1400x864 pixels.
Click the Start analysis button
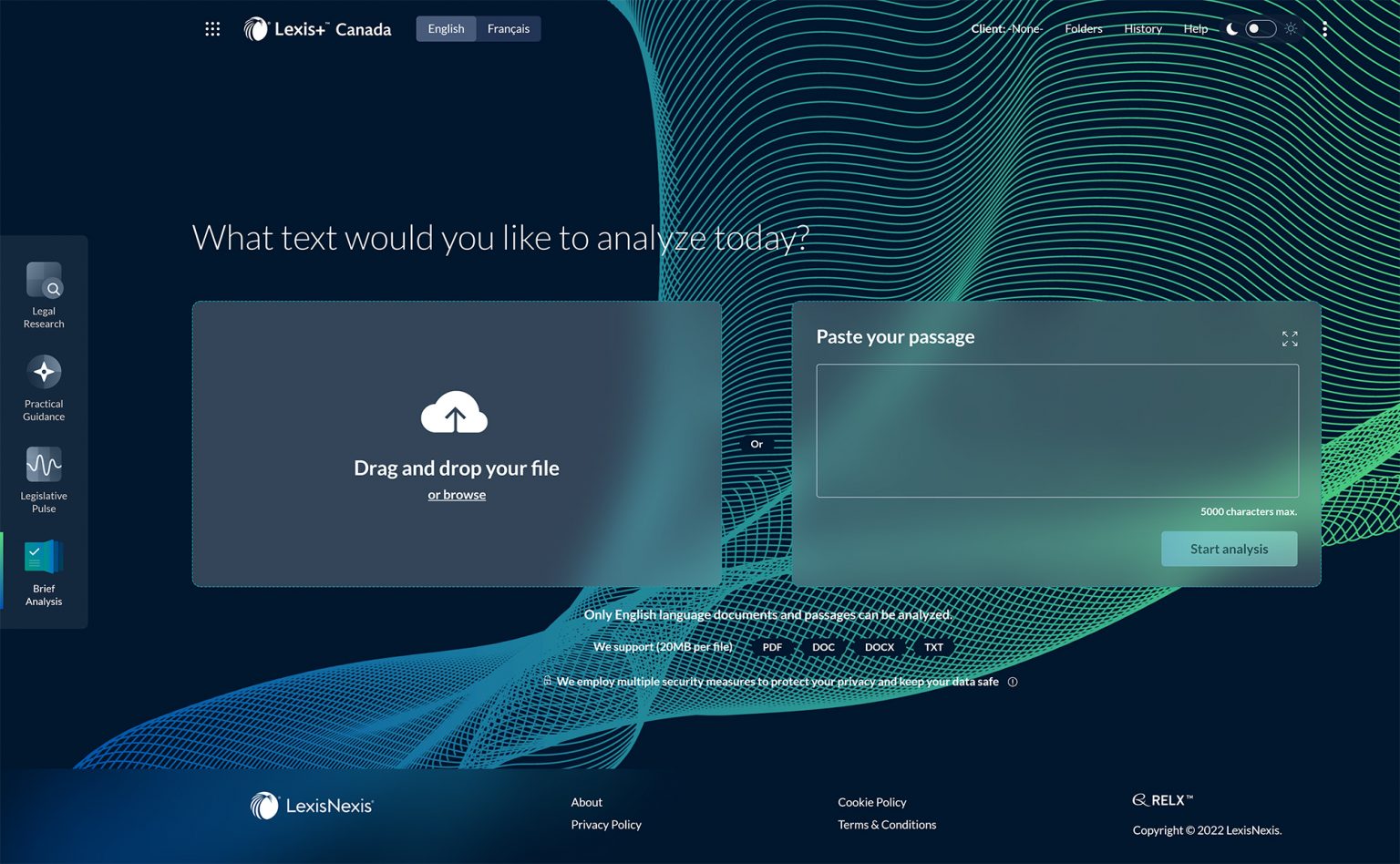click(x=1229, y=549)
